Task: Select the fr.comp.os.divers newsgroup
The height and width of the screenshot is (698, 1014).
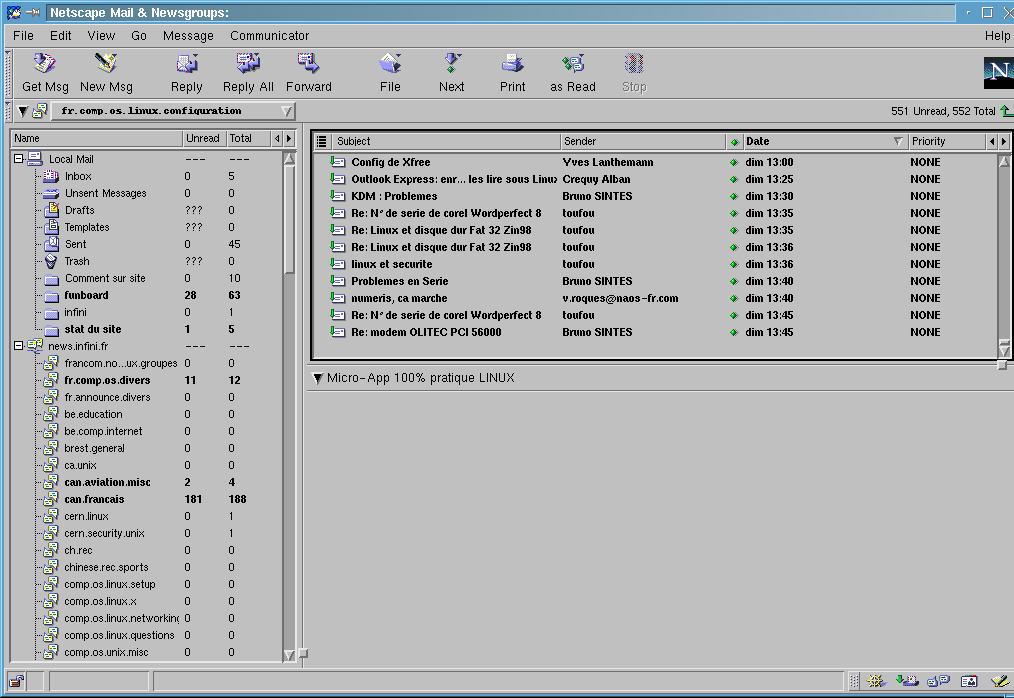Action: [107, 380]
